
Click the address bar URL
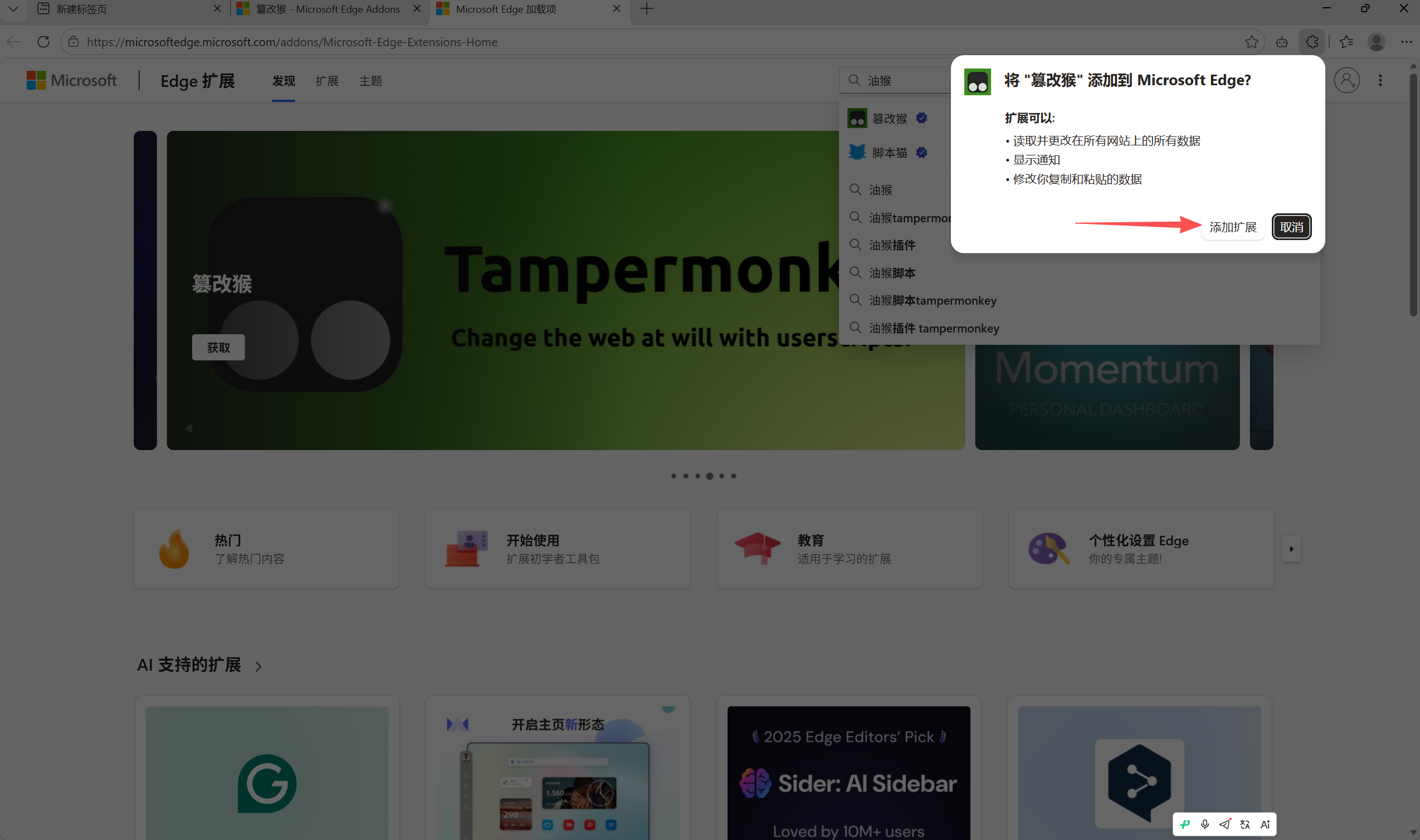coord(292,42)
